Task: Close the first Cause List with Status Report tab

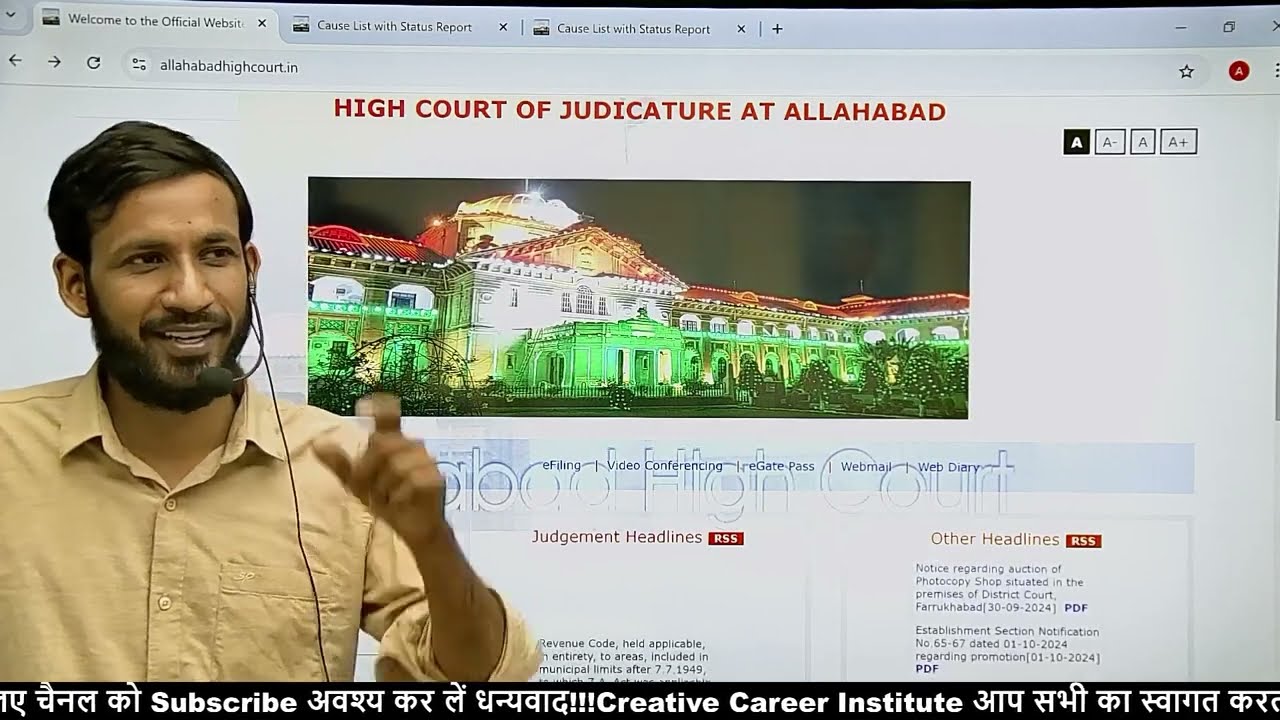Action: pyautogui.click(x=503, y=28)
